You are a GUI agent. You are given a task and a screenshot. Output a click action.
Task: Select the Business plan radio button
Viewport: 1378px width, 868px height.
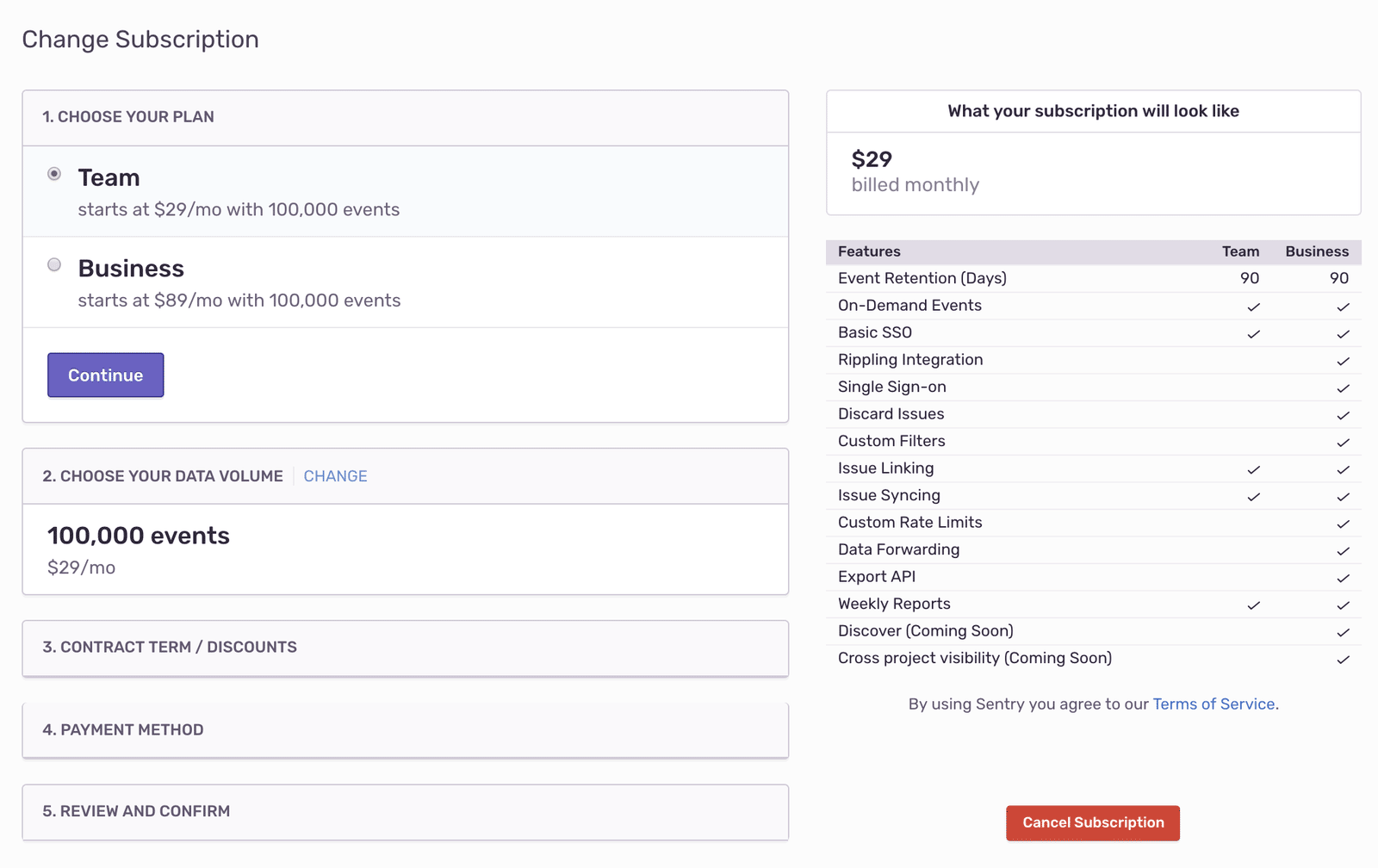(x=54, y=265)
